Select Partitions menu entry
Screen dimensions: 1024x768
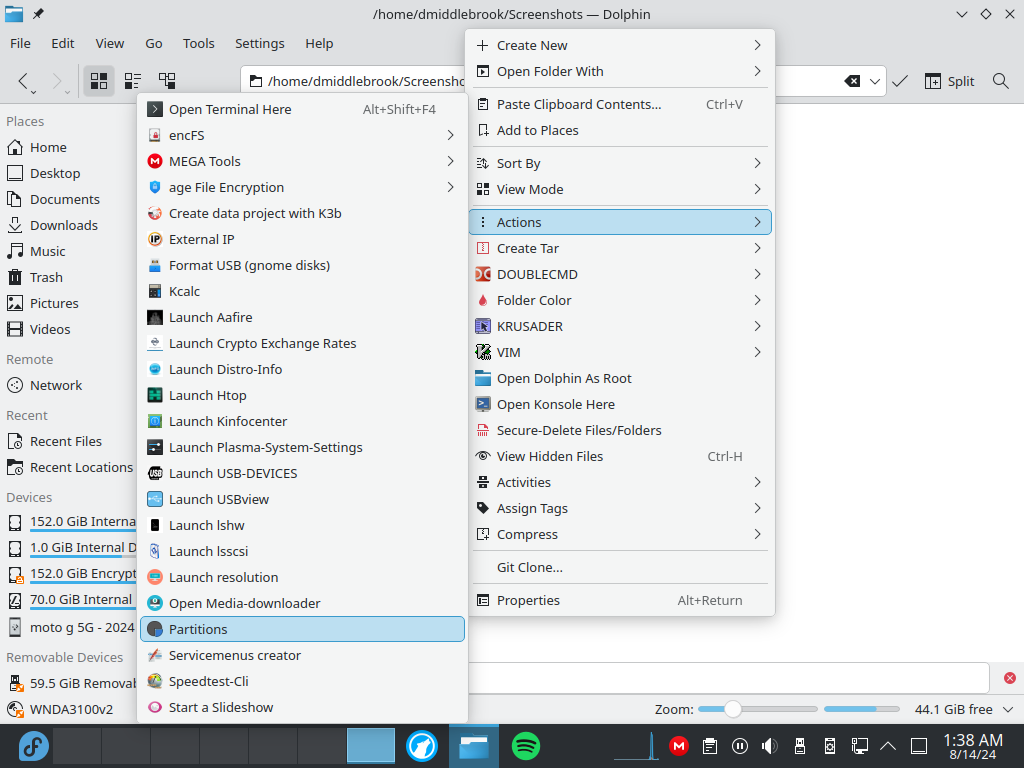pos(302,630)
